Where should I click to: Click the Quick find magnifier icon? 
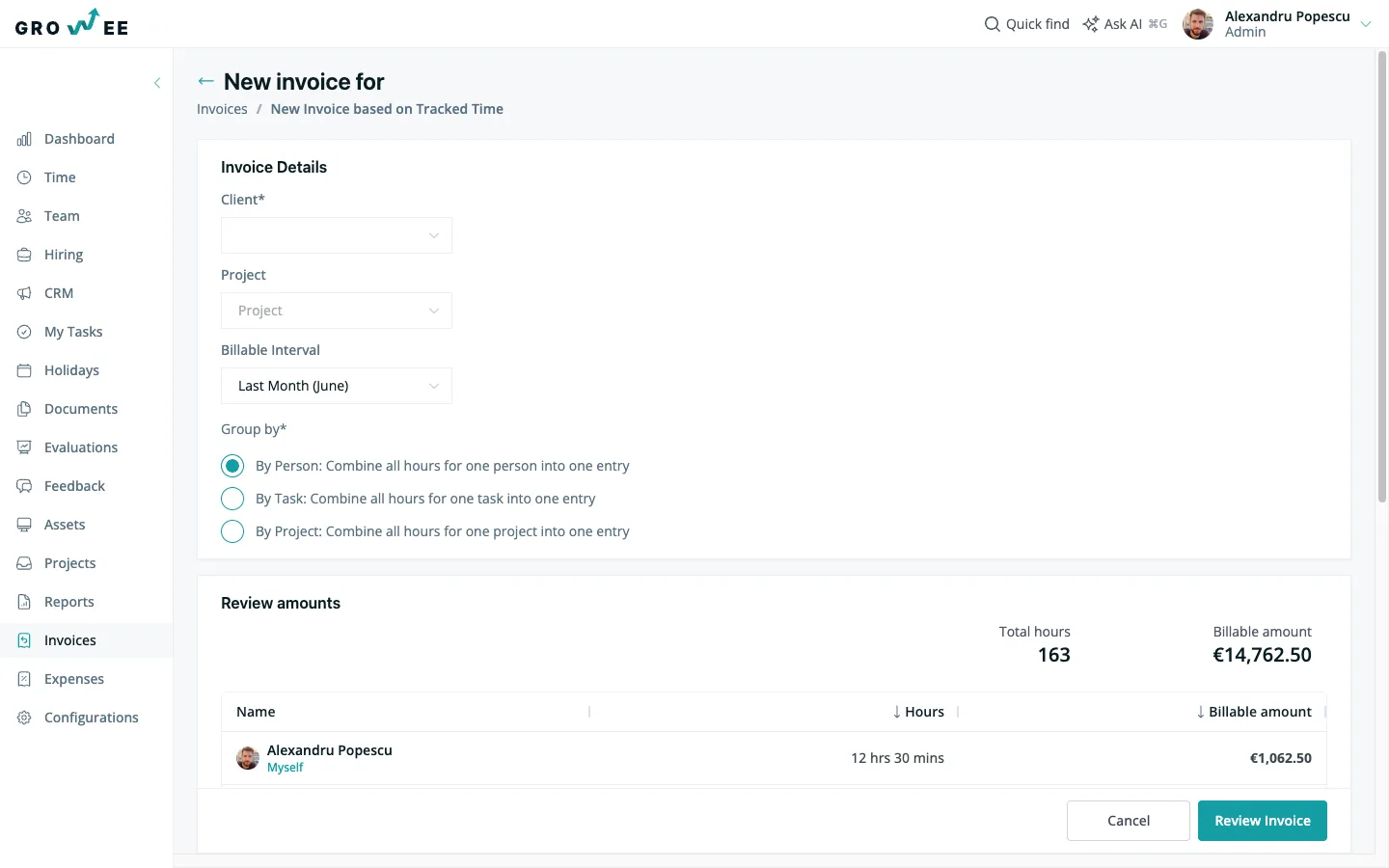(x=992, y=24)
